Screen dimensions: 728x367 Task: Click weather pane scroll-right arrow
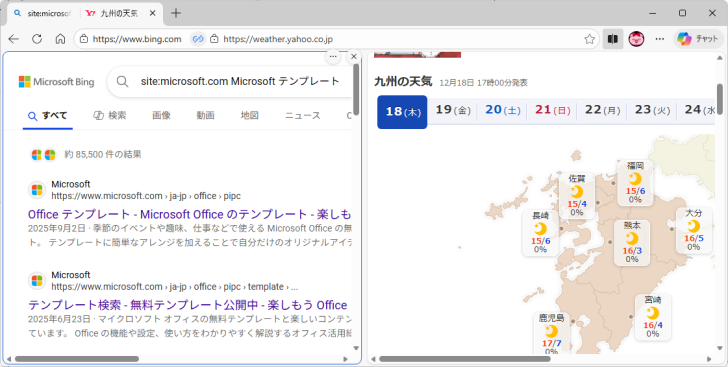point(709,359)
